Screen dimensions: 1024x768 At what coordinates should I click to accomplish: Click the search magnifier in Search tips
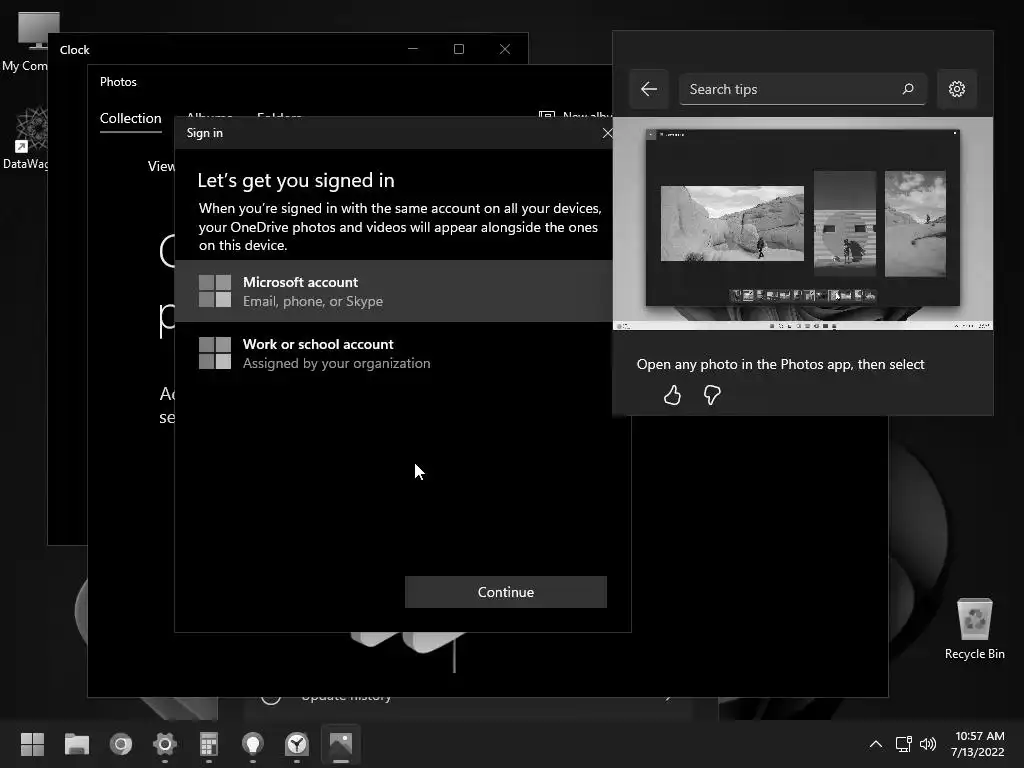[x=908, y=89]
